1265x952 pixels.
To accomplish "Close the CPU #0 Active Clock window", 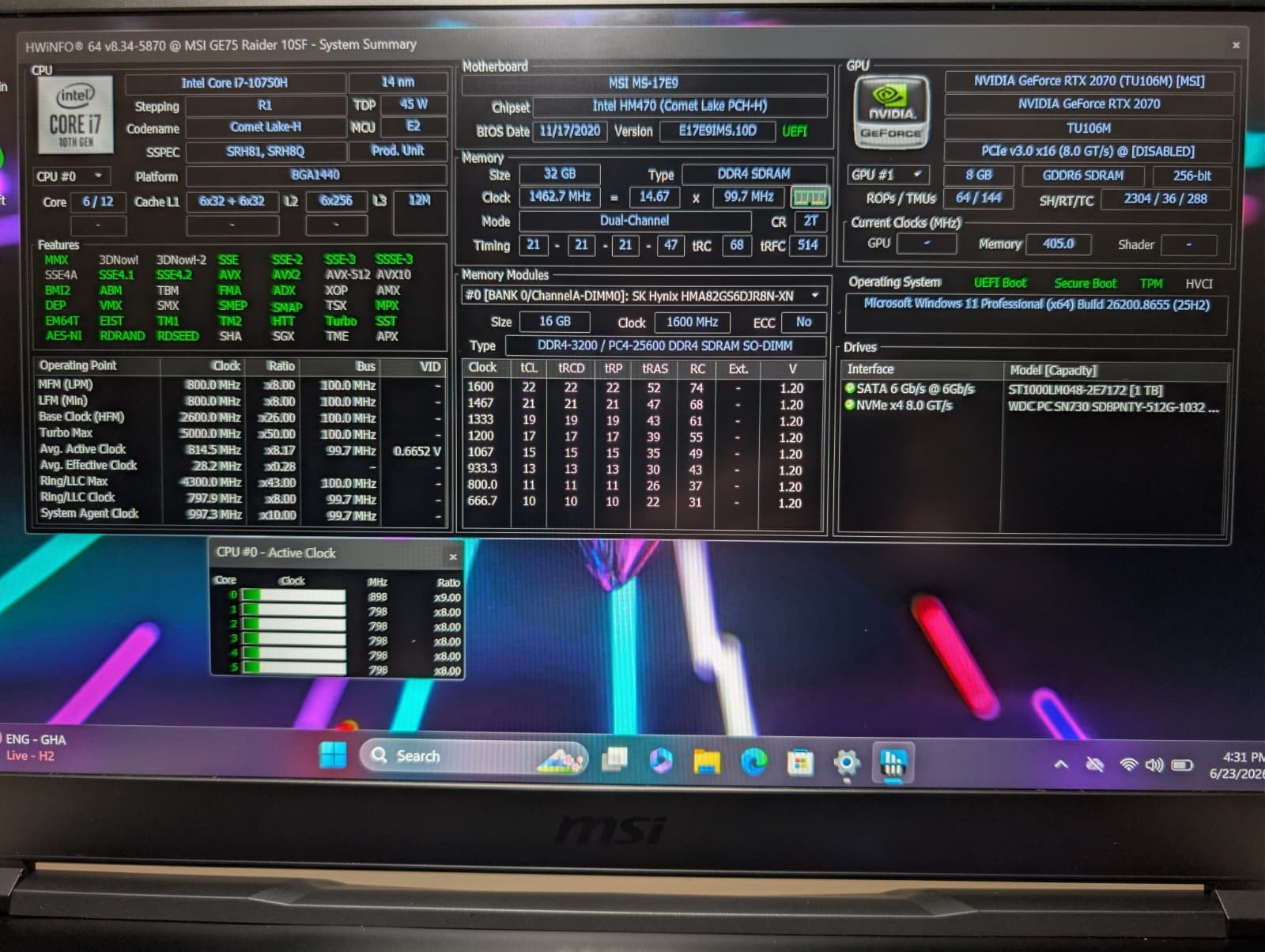I will [x=453, y=557].
